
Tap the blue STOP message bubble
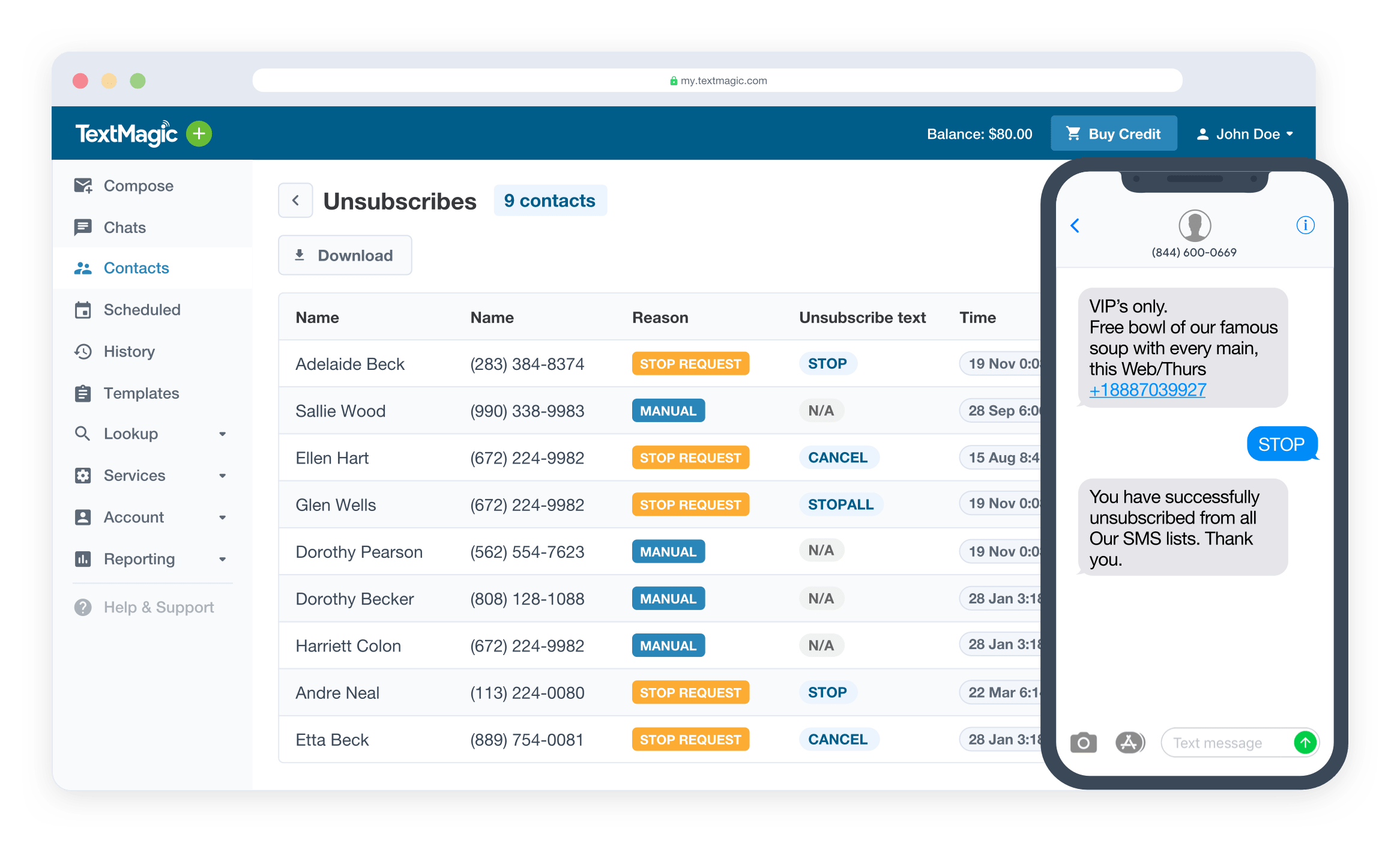(1282, 444)
